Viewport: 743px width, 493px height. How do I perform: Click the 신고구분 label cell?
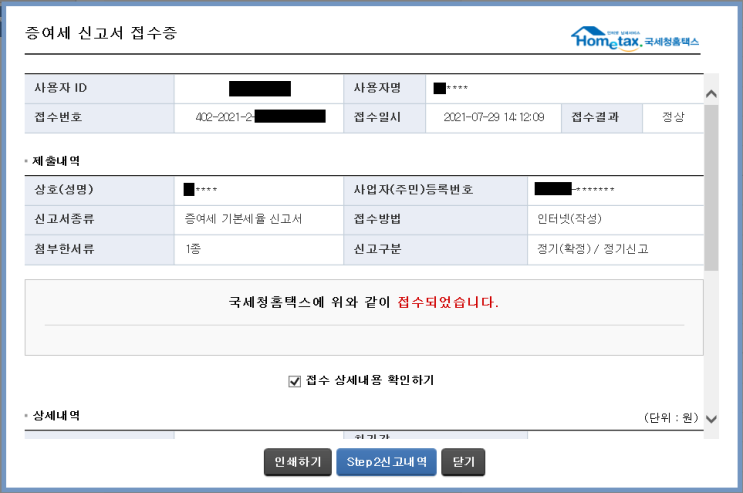coord(435,249)
